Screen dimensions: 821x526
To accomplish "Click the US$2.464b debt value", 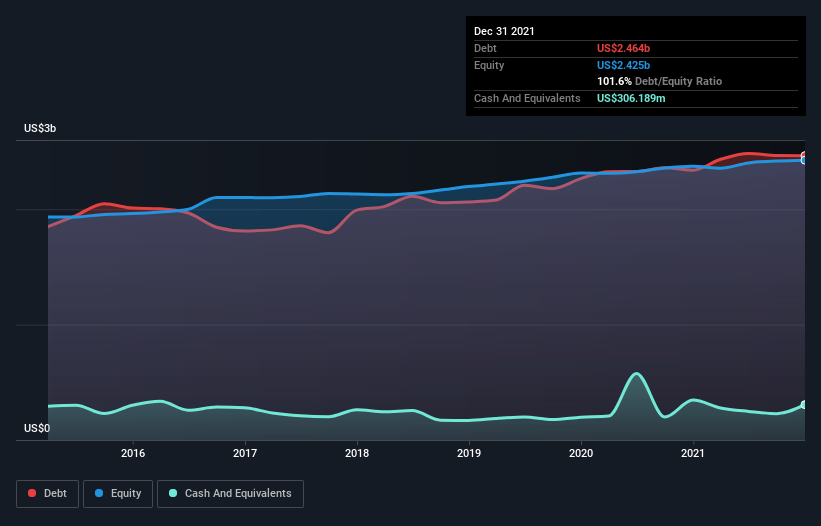I will (623, 48).
